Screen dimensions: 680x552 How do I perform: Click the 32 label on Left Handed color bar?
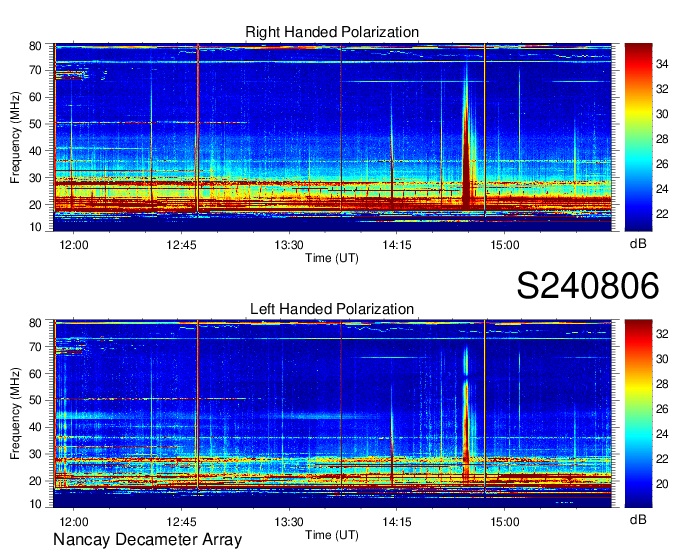pyautogui.click(x=662, y=334)
